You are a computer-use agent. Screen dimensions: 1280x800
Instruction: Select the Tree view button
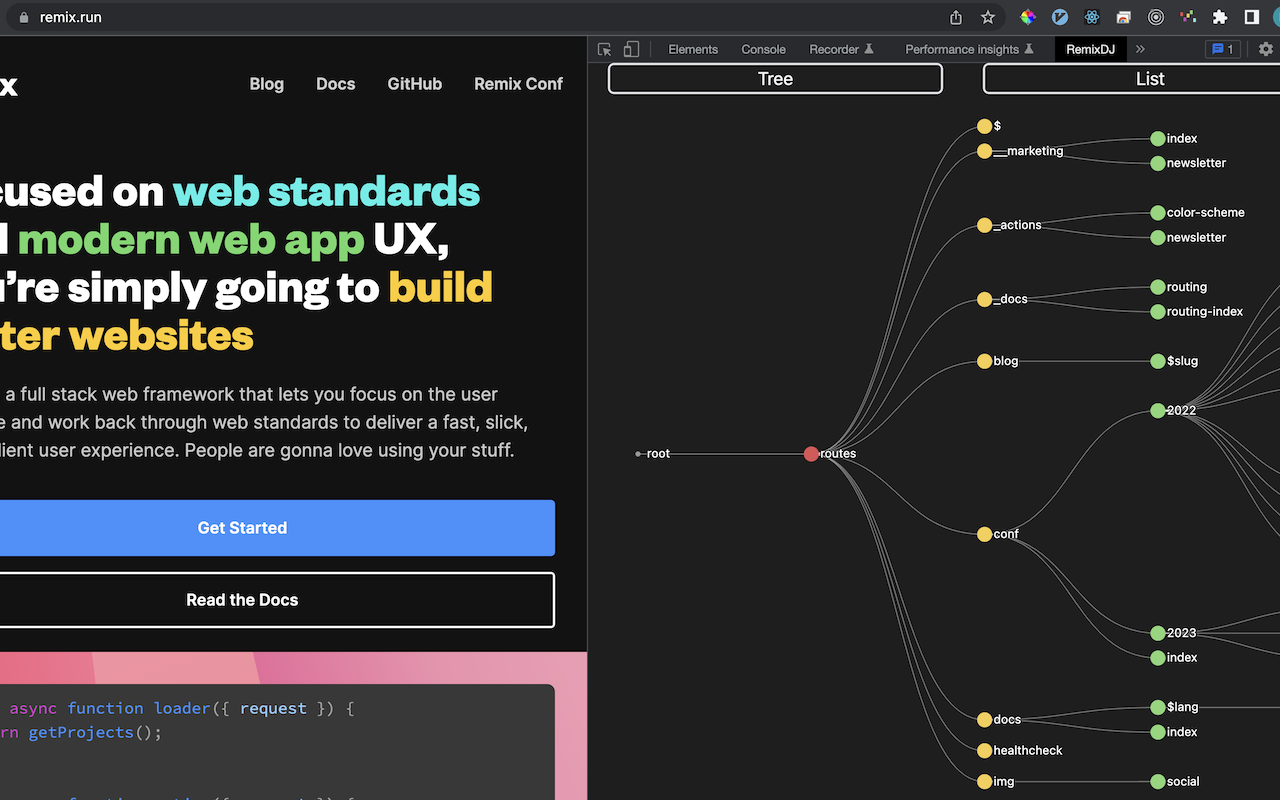click(775, 79)
